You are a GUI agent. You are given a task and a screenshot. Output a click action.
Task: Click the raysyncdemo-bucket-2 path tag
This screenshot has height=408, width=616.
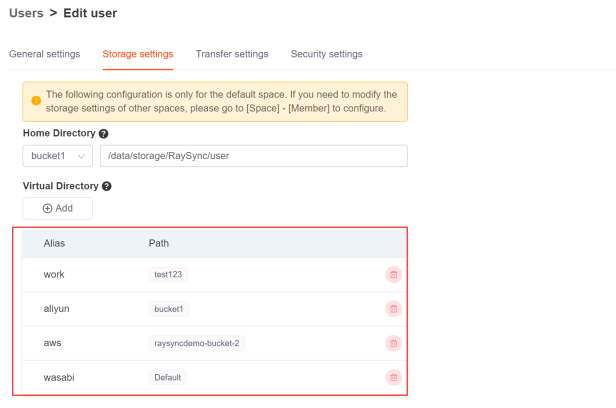coord(197,343)
